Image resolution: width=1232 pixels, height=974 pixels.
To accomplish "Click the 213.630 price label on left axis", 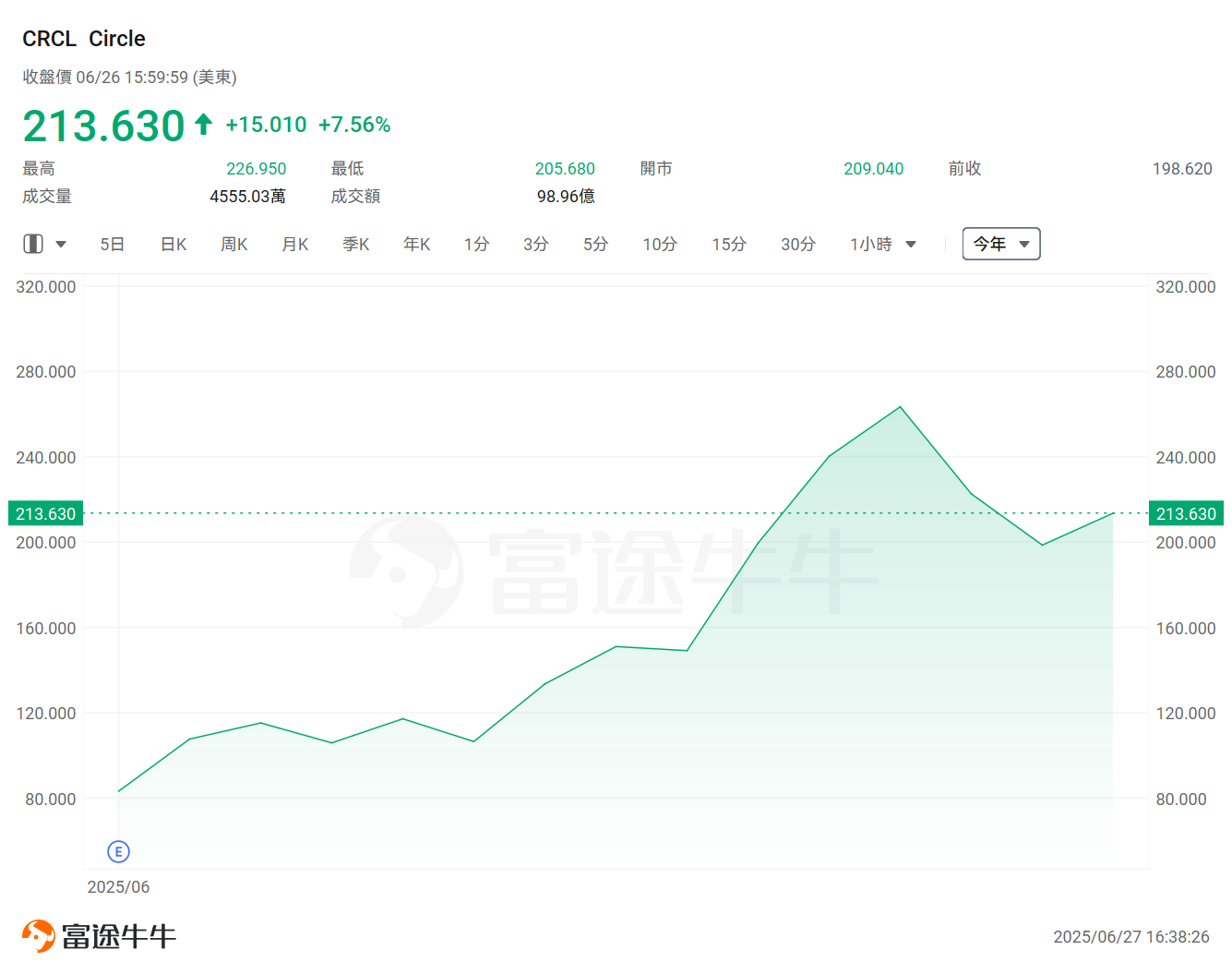I will 45,513.
